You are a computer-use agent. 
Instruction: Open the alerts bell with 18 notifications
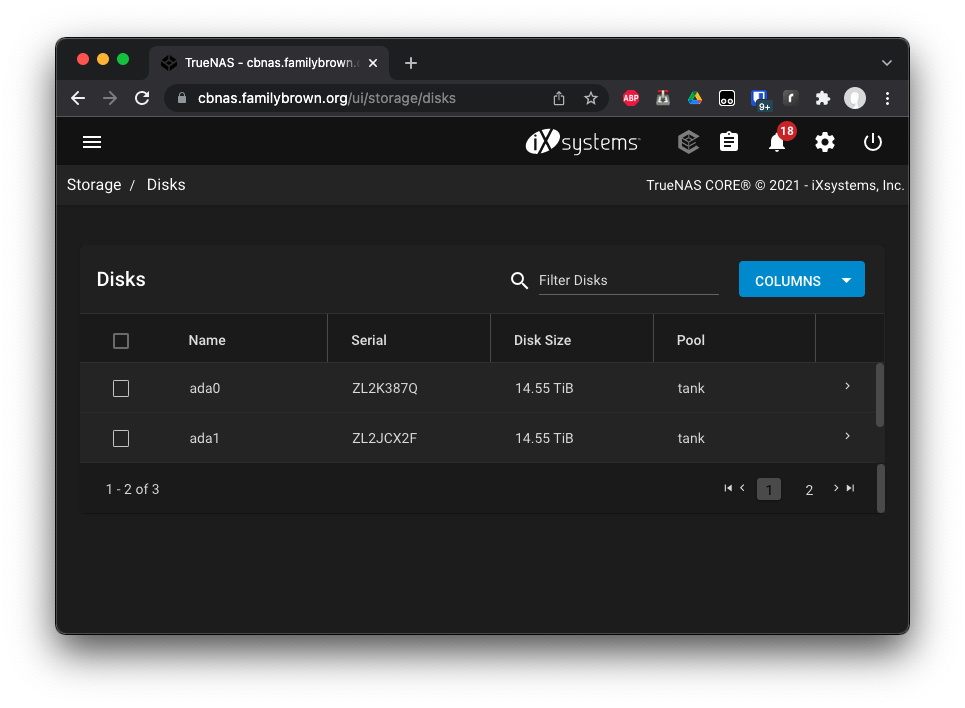coord(777,142)
